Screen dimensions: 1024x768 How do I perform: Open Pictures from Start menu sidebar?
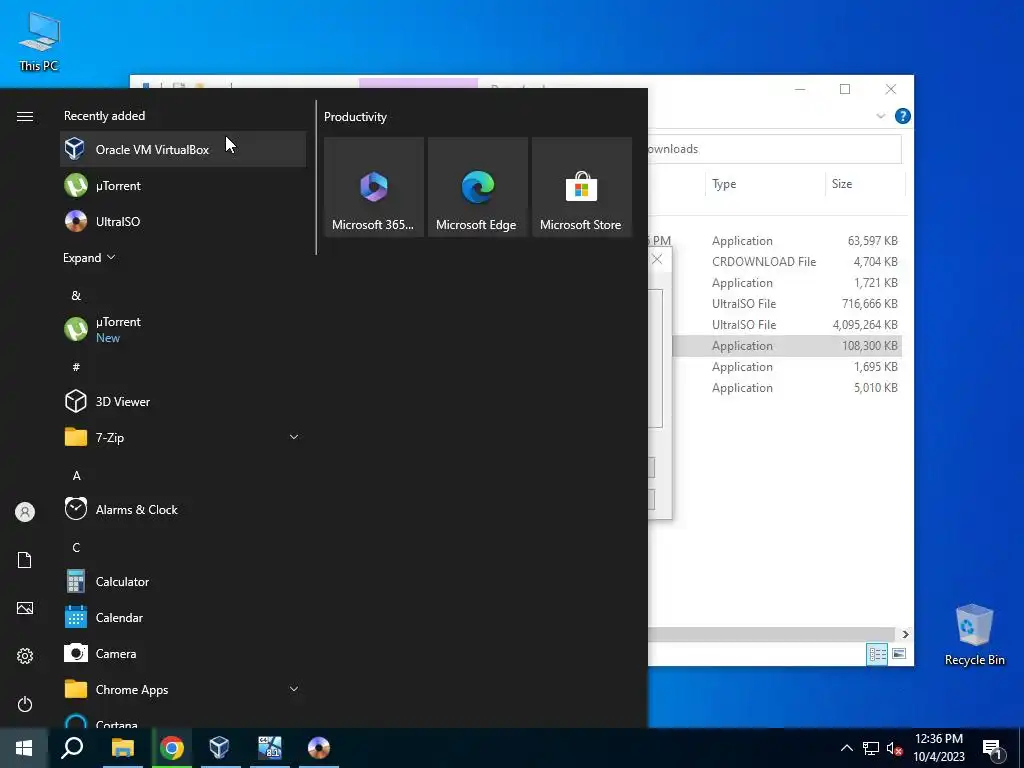point(25,608)
